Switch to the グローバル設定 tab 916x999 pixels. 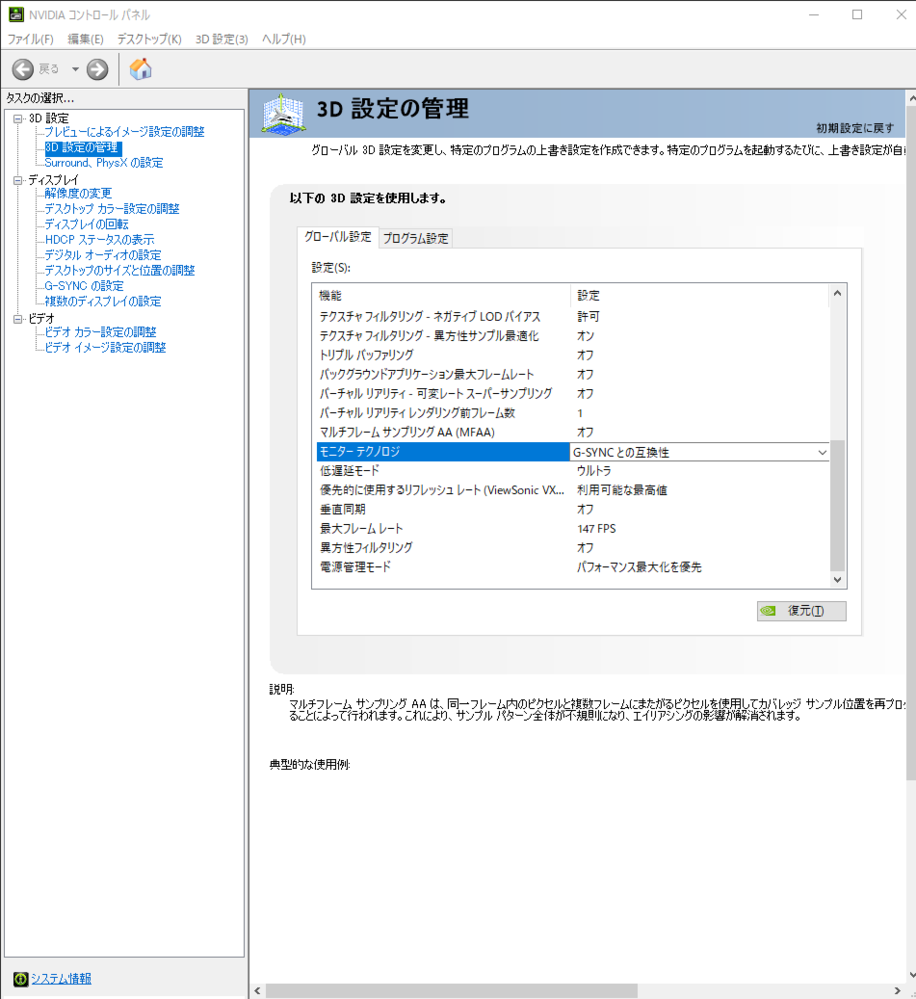tap(338, 237)
